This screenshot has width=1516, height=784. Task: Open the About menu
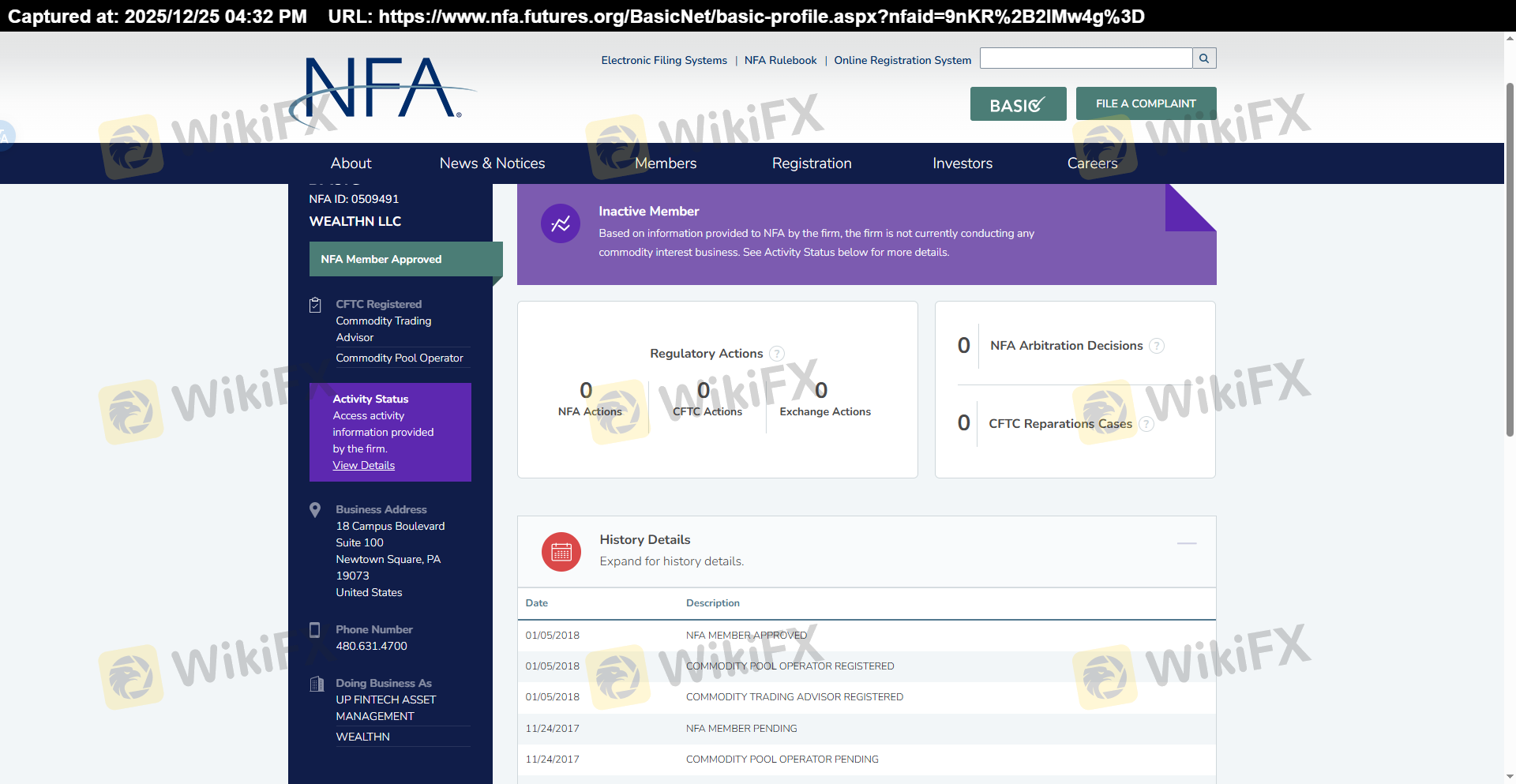(351, 163)
